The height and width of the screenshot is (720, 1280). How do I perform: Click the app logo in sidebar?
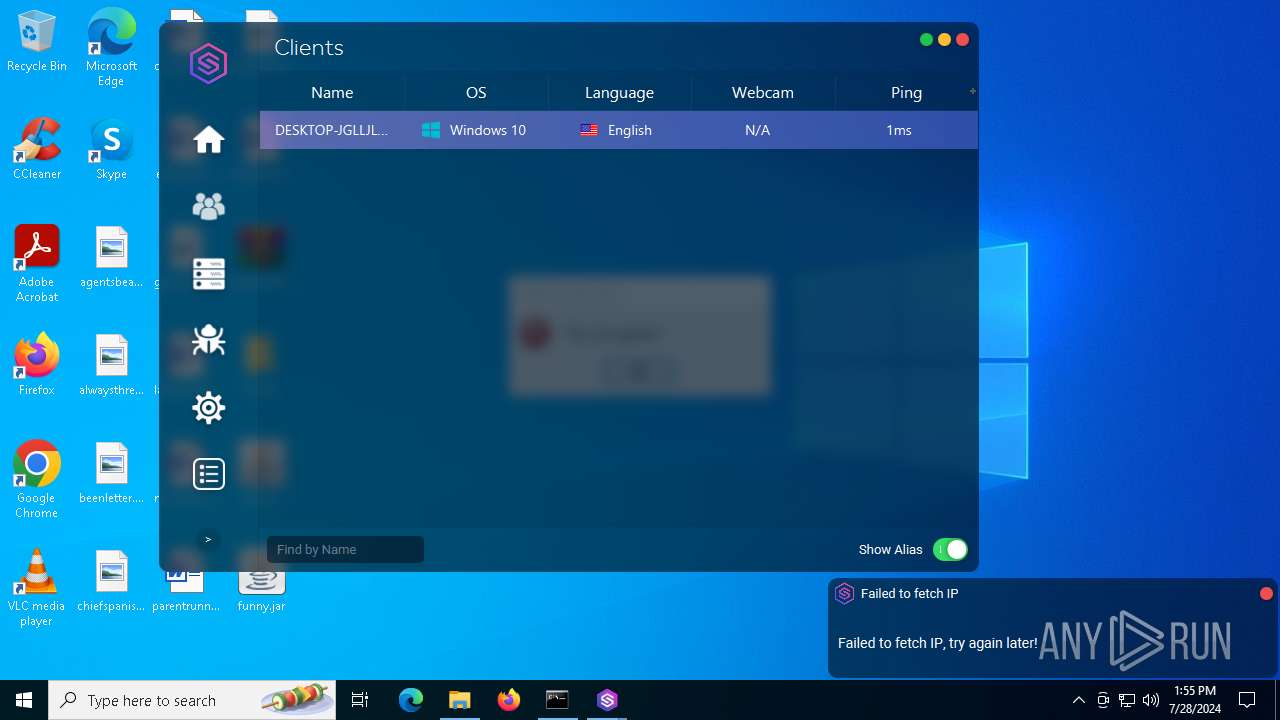tap(209, 64)
